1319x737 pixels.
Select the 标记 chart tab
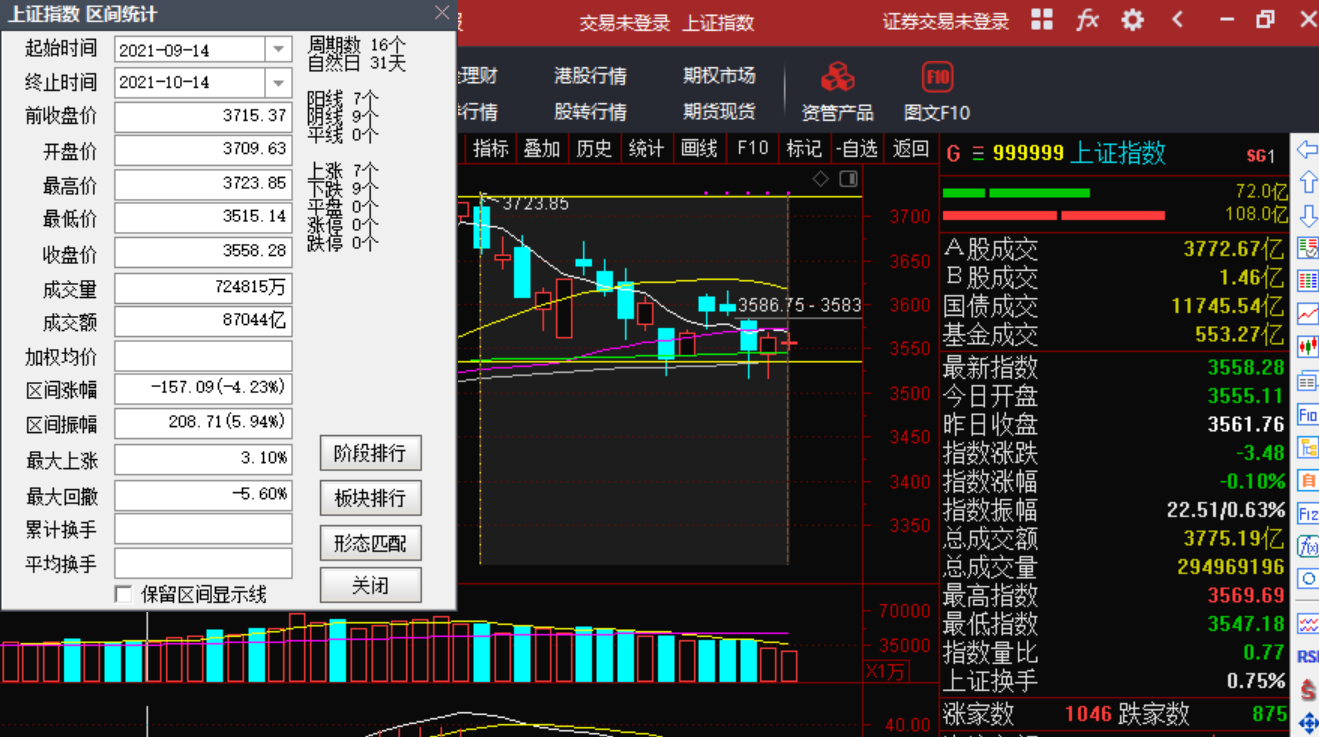[x=804, y=148]
